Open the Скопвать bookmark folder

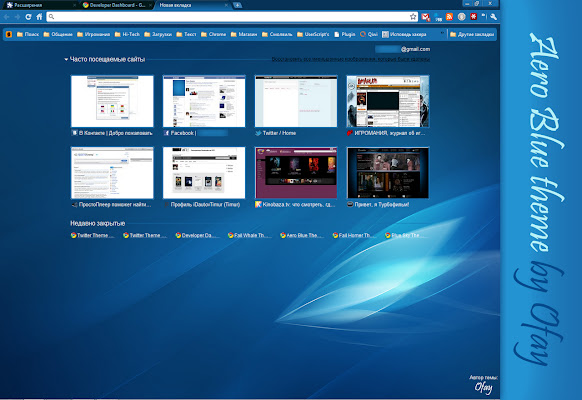click(x=277, y=35)
